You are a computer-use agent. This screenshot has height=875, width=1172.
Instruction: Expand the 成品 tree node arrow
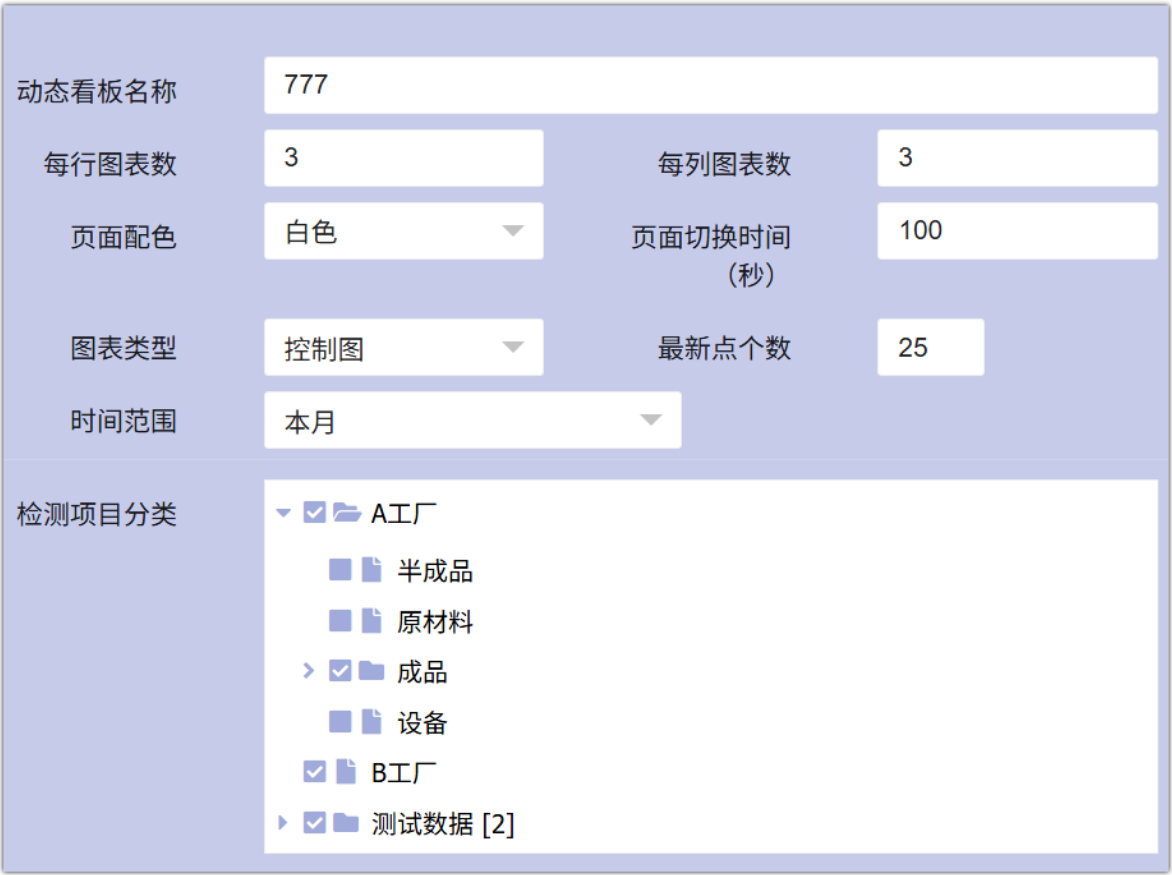(x=309, y=671)
